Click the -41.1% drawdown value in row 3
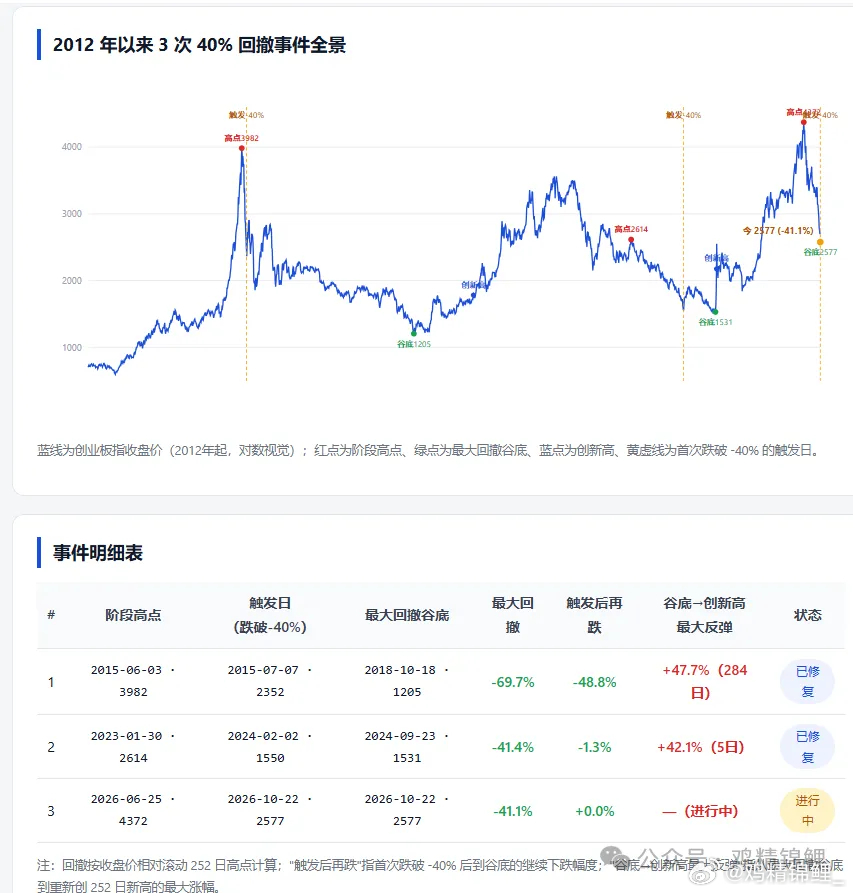Viewport: 853px width, 893px height. point(512,811)
